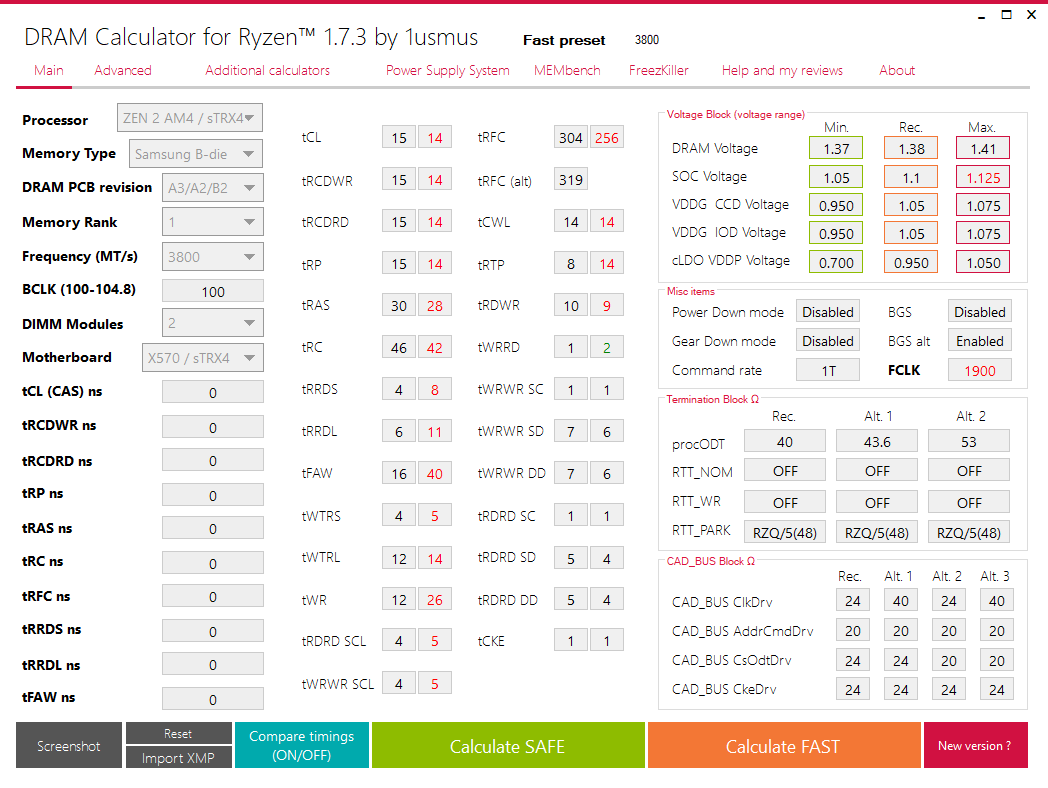Image resolution: width=1048 pixels, height=788 pixels.
Task: Click the tFAW compare value 40
Action: [435, 473]
